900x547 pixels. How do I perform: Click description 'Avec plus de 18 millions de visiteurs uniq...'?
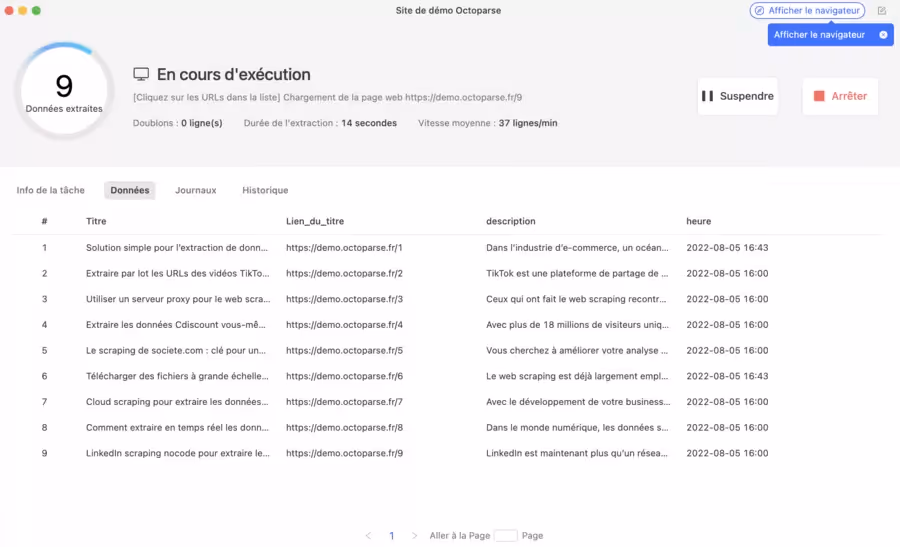tap(577, 324)
